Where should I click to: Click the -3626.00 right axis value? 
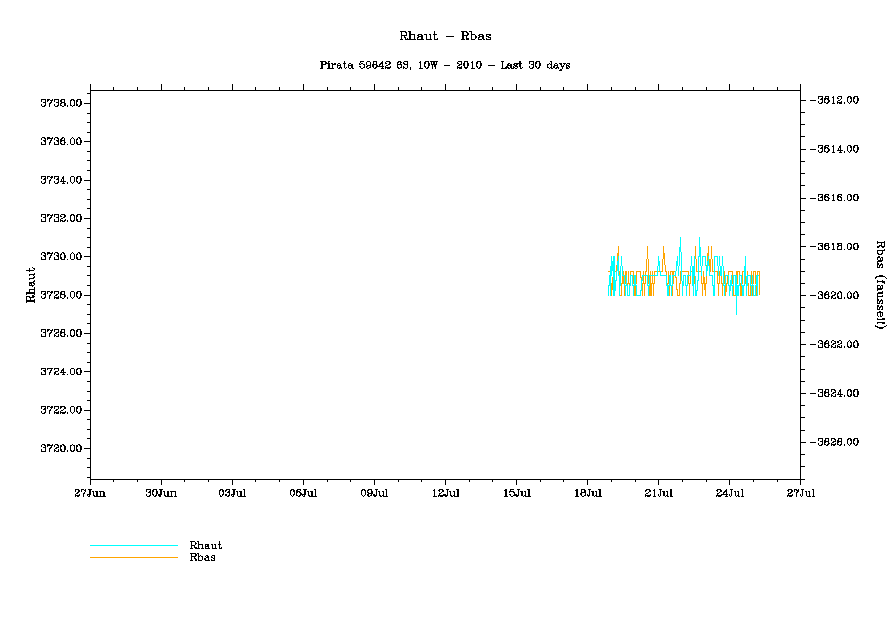832,442
